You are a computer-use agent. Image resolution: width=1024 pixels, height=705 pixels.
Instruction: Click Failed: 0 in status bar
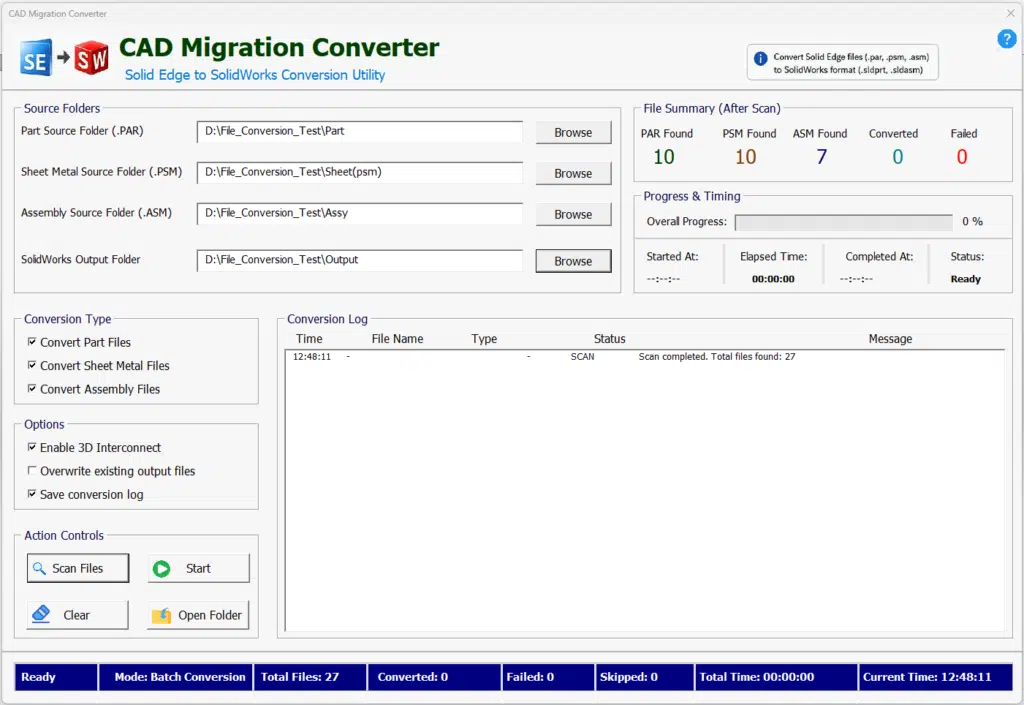(x=549, y=677)
